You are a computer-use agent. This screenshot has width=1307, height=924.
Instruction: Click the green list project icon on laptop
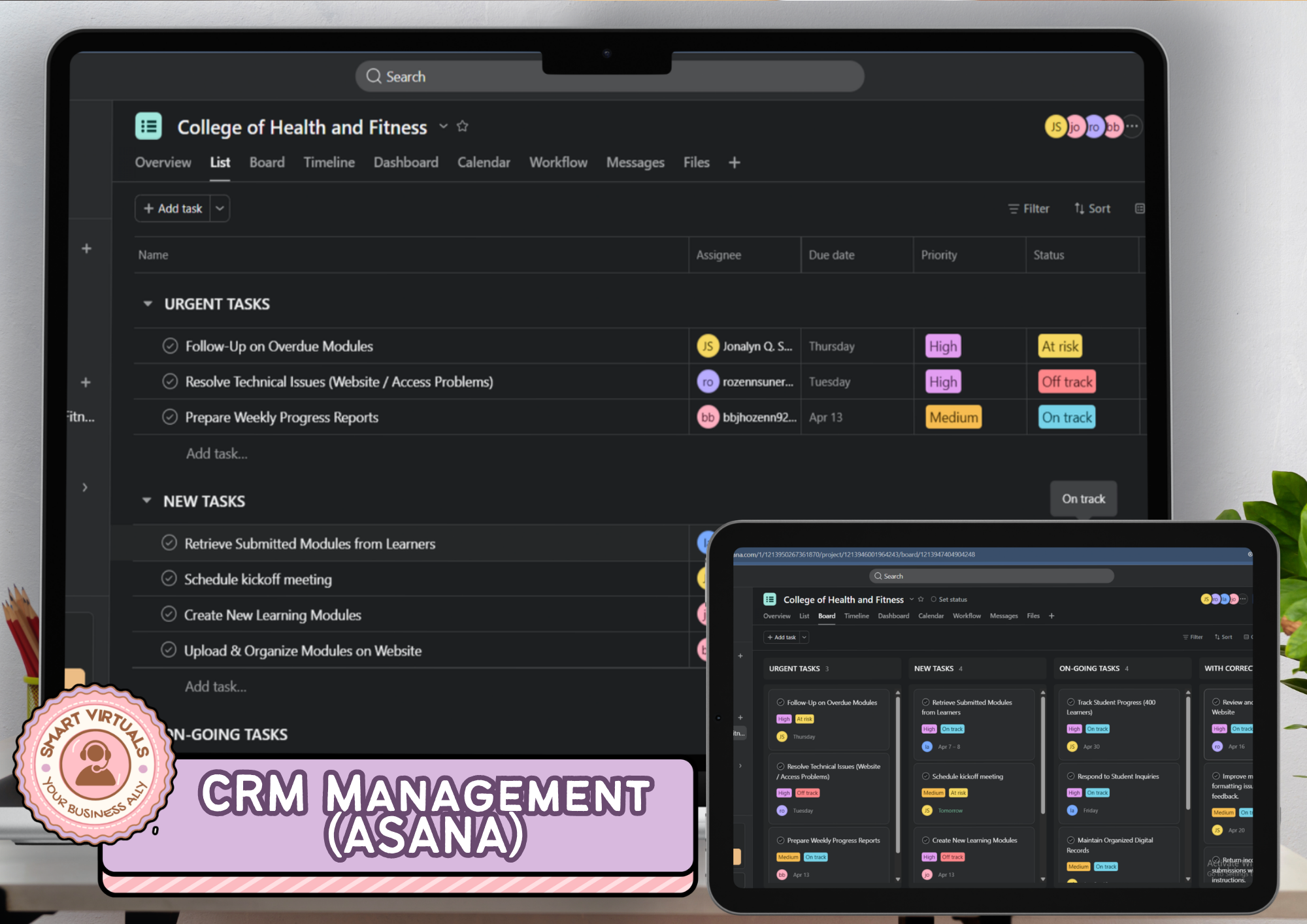(148, 126)
